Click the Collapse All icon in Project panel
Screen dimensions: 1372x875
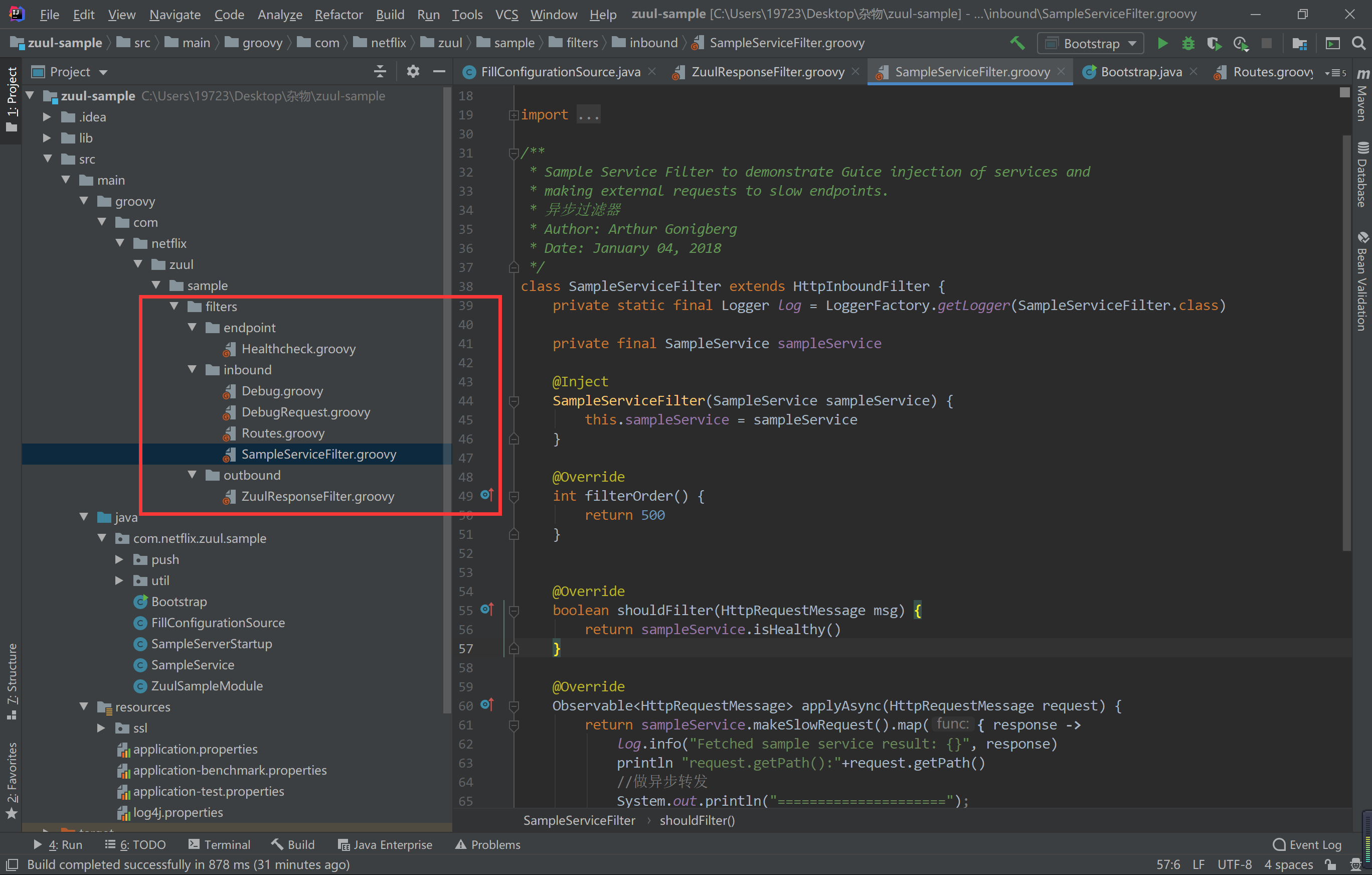pos(380,71)
